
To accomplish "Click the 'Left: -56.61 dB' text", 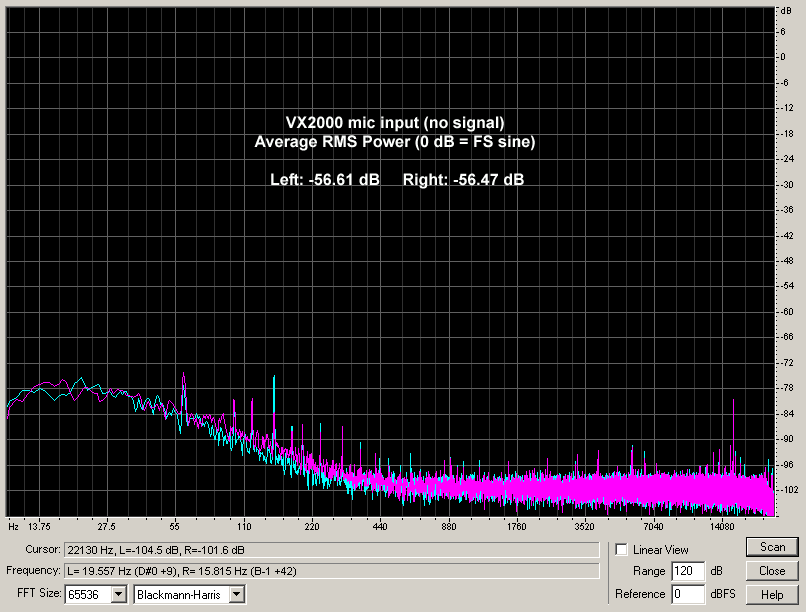I will tap(325, 179).
